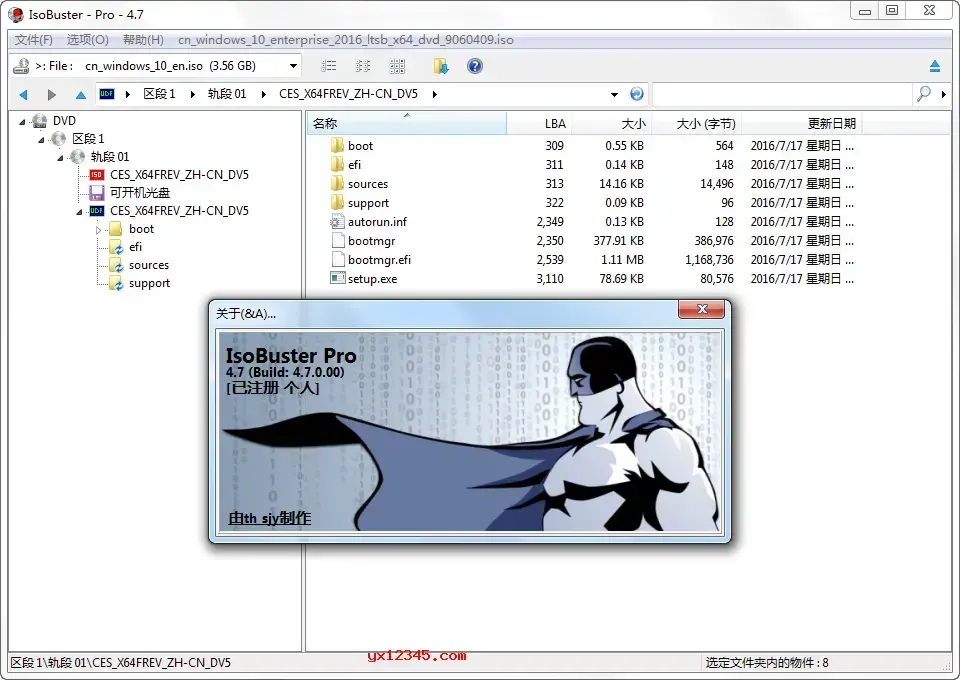Select the support folder in tree
The height and width of the screenshot is (680, 960).
[149, 283]
